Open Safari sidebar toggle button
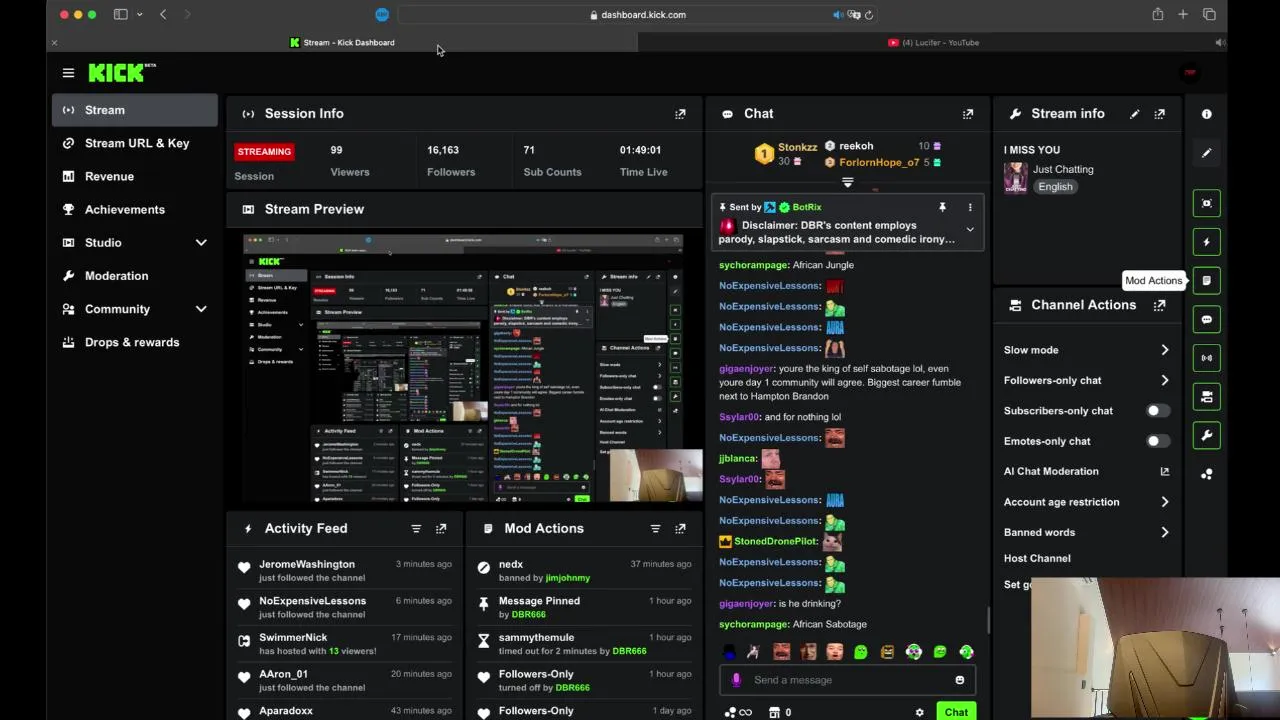The width and height of the screenshot is (1280, 720). [x=120, y=15]
